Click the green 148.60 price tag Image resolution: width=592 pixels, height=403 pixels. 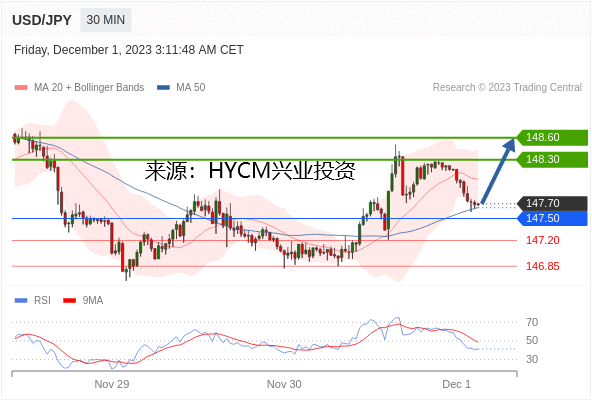pos(552,137)
